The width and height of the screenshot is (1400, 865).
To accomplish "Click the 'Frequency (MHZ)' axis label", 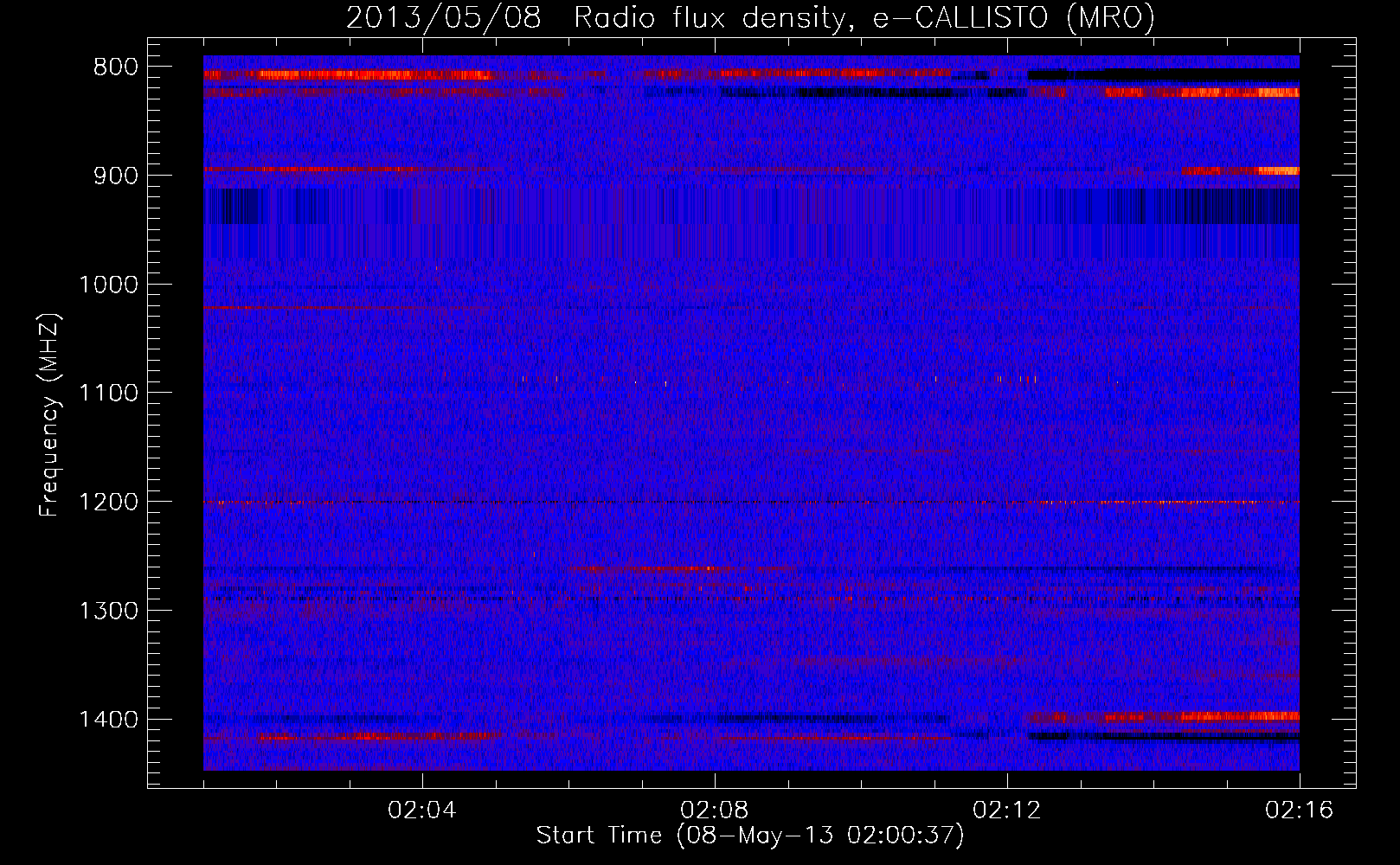I will [x=49, y=415].
